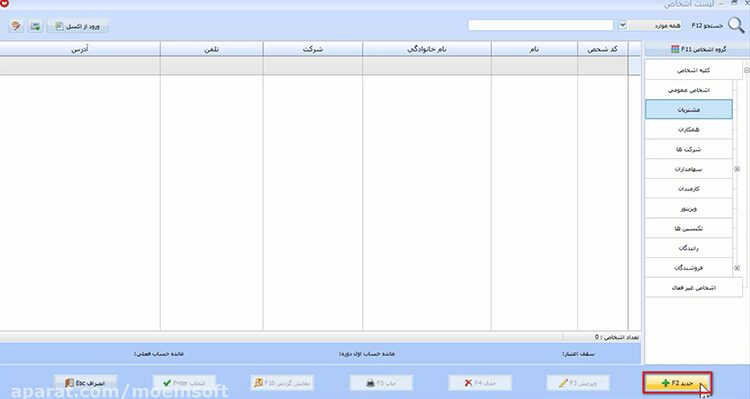Select the رانندگان group
Screen dimensions: 750x399
point(689,248)
